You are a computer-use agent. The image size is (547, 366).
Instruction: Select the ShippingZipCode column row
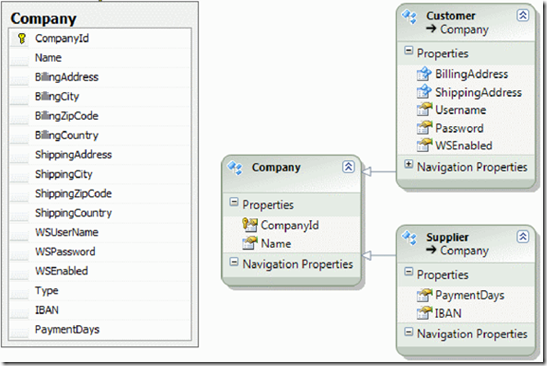tap(100, 194)
